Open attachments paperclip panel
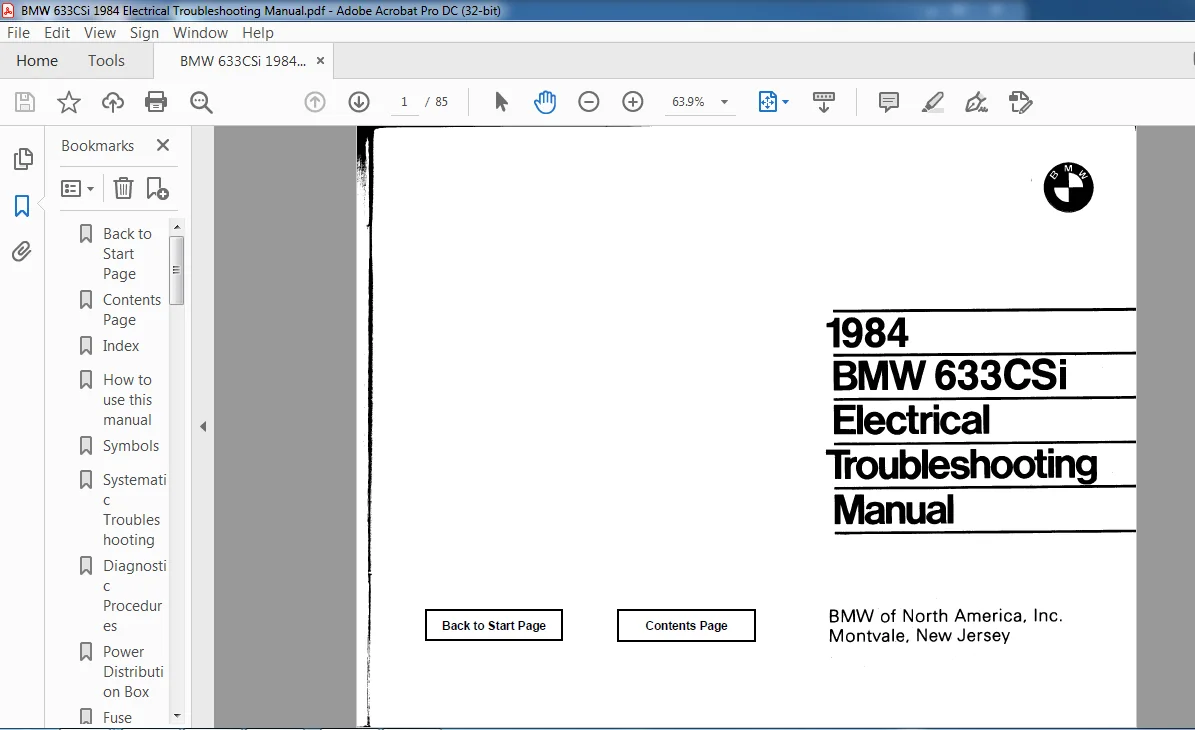 (x=22, y=251)
